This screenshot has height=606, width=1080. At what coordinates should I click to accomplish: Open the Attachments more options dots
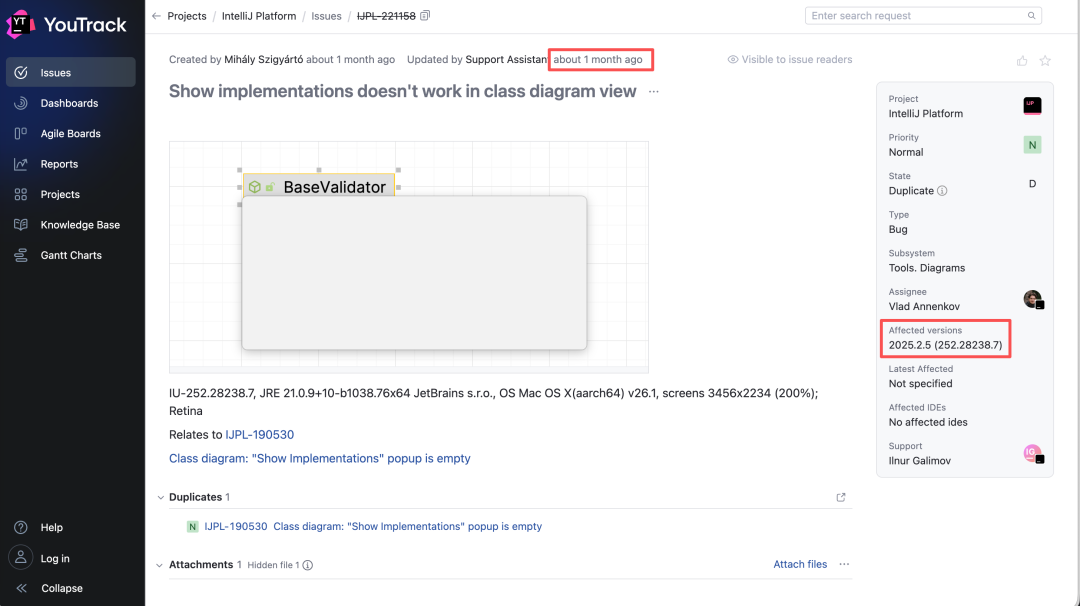click(x=844, y=564)
